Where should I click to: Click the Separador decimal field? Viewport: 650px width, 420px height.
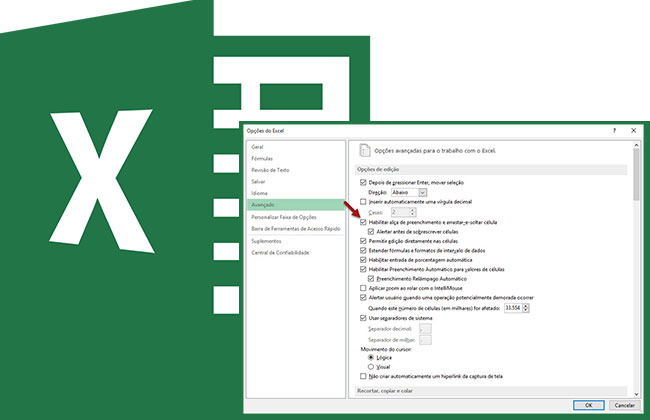(x=425, y=329)
